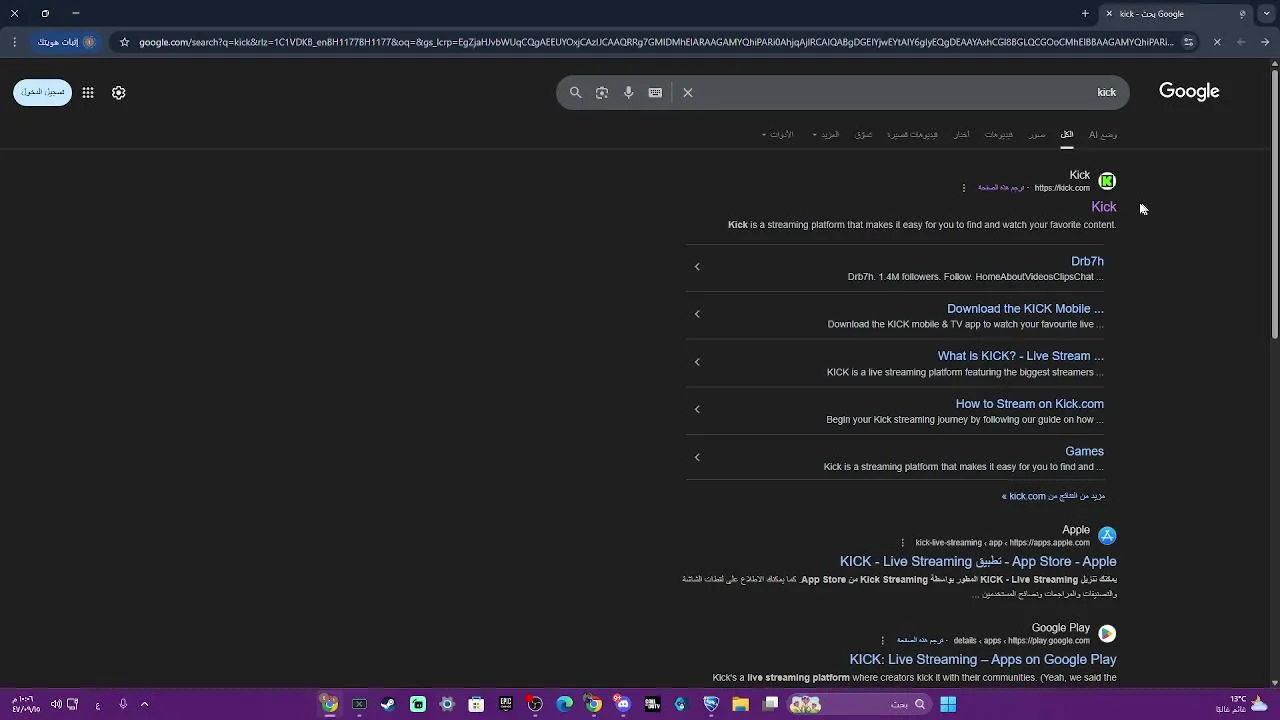Viewport: 1280px width, 720px height.
Task: Click the verify identity profile chip
Action: click(66, 42)
